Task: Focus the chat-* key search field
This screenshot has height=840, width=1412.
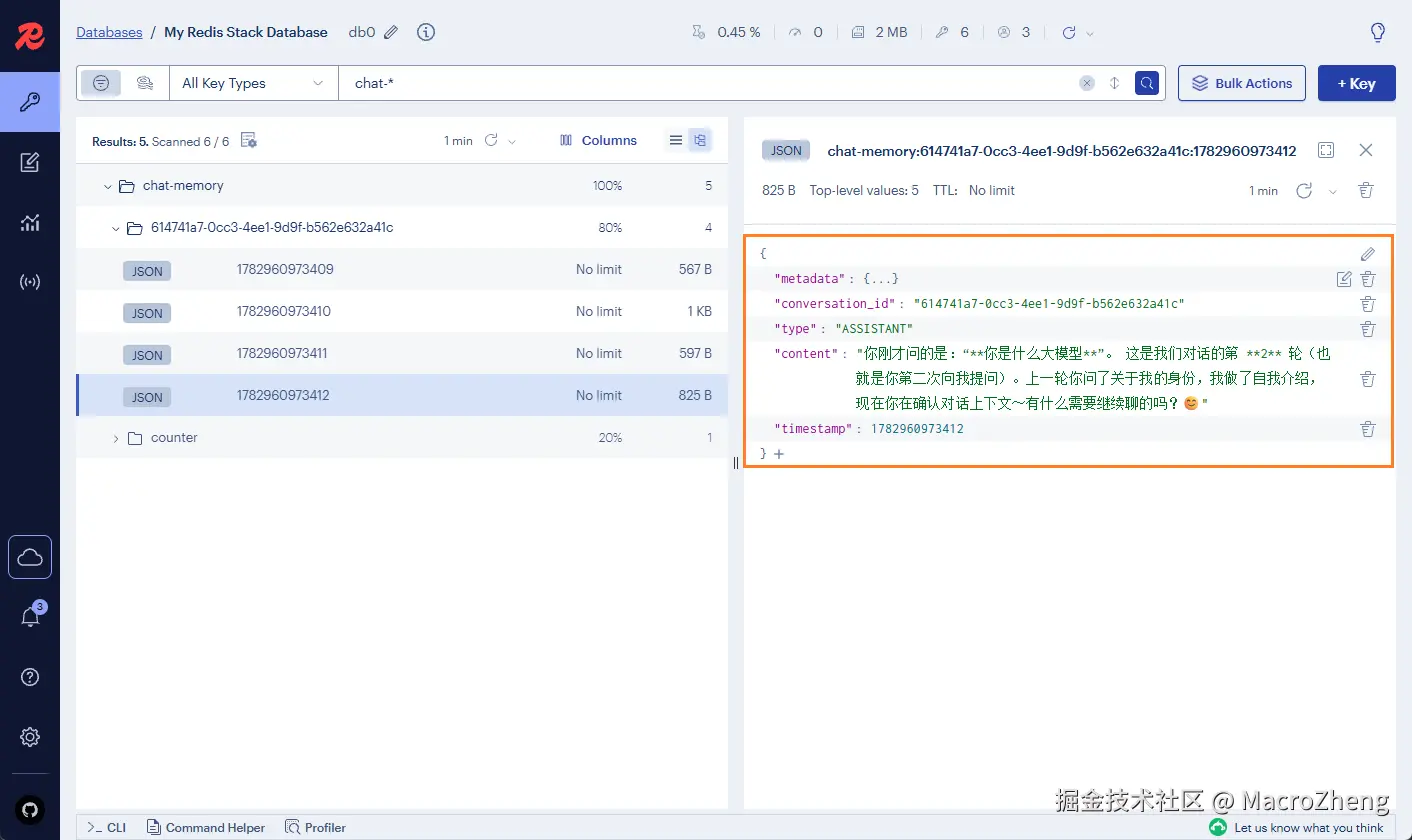Action: [710, 83]
